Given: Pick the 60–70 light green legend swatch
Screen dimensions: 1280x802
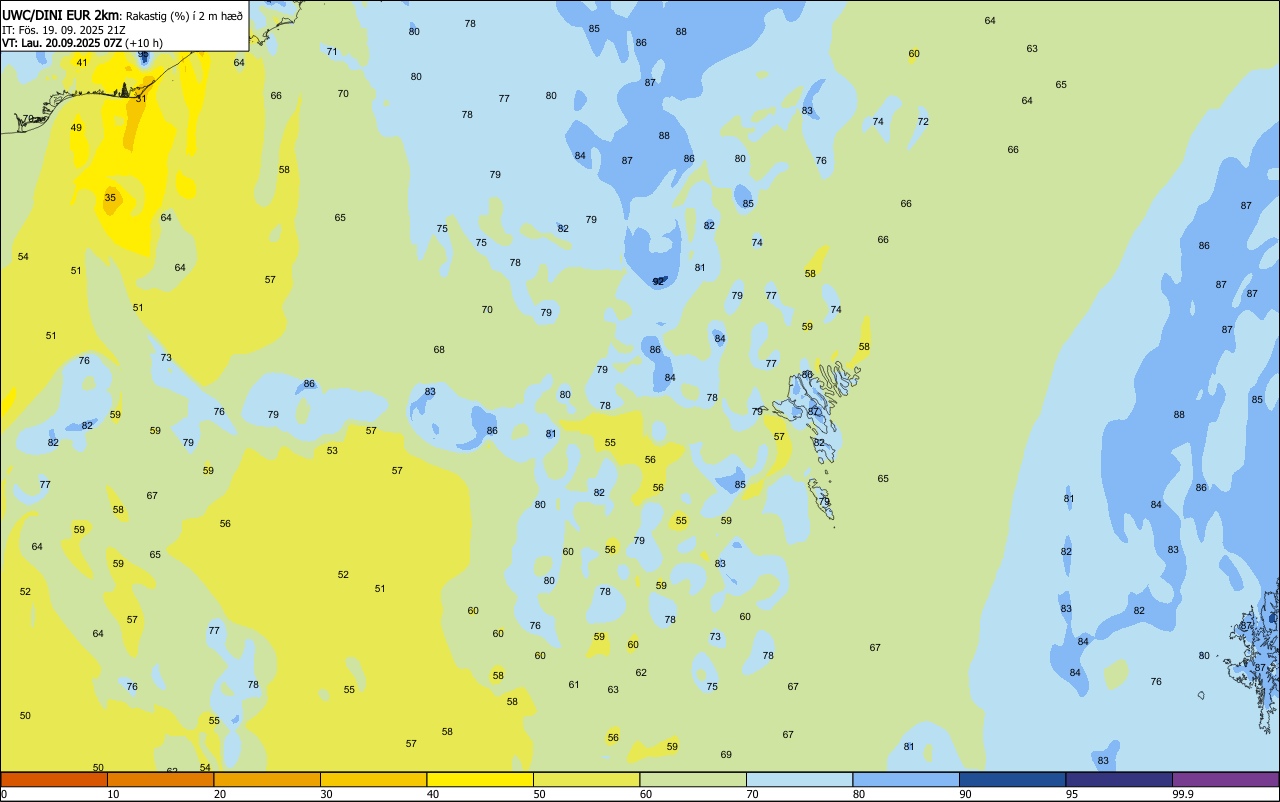Looking at the screenshot, I should pos(693,779).
